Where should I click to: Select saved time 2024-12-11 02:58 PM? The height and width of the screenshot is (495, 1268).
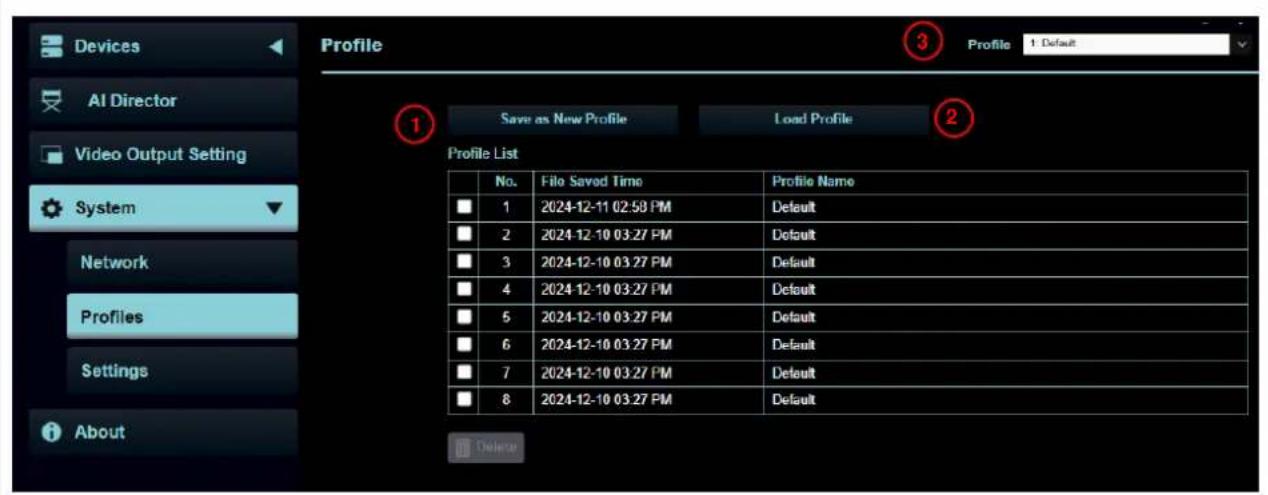[x=605, y=208]
